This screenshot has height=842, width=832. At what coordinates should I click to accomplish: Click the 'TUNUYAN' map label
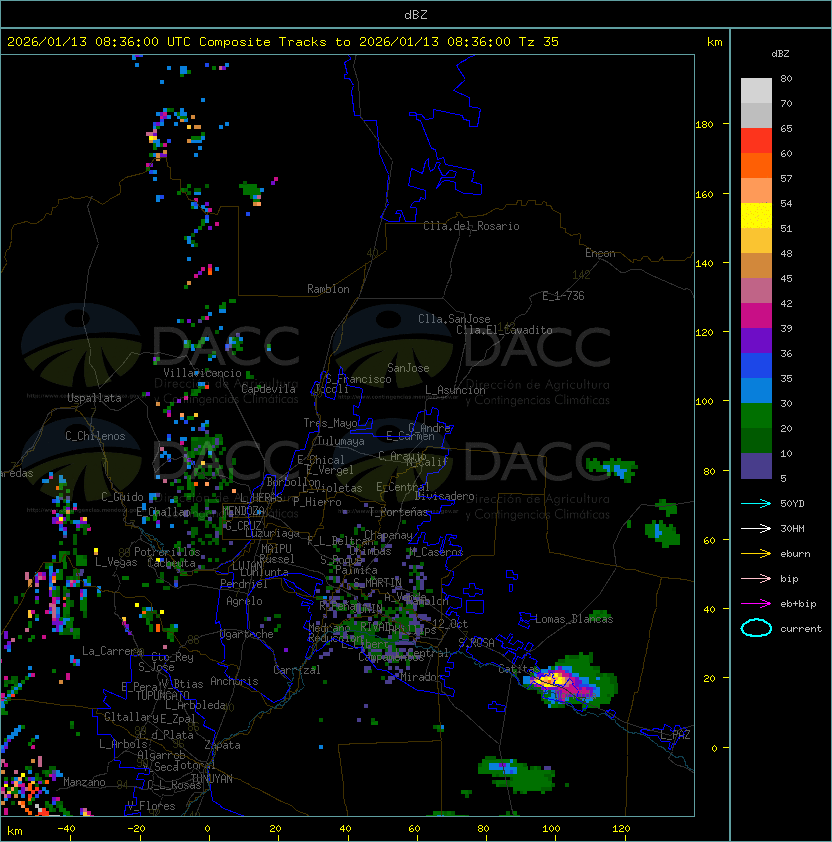pos(212,779)
